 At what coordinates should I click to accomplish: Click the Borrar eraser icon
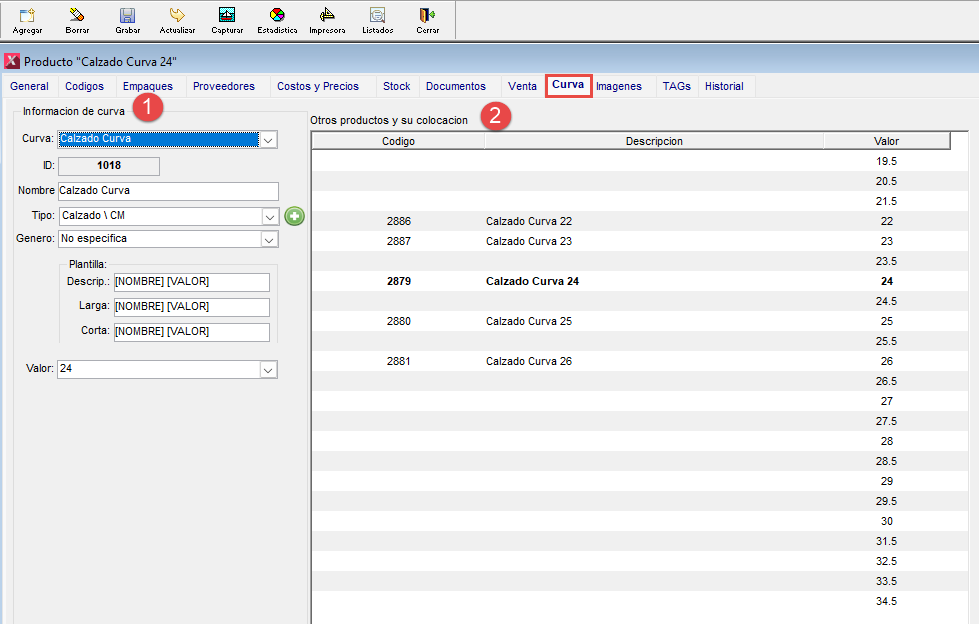[x=77, y=16]
